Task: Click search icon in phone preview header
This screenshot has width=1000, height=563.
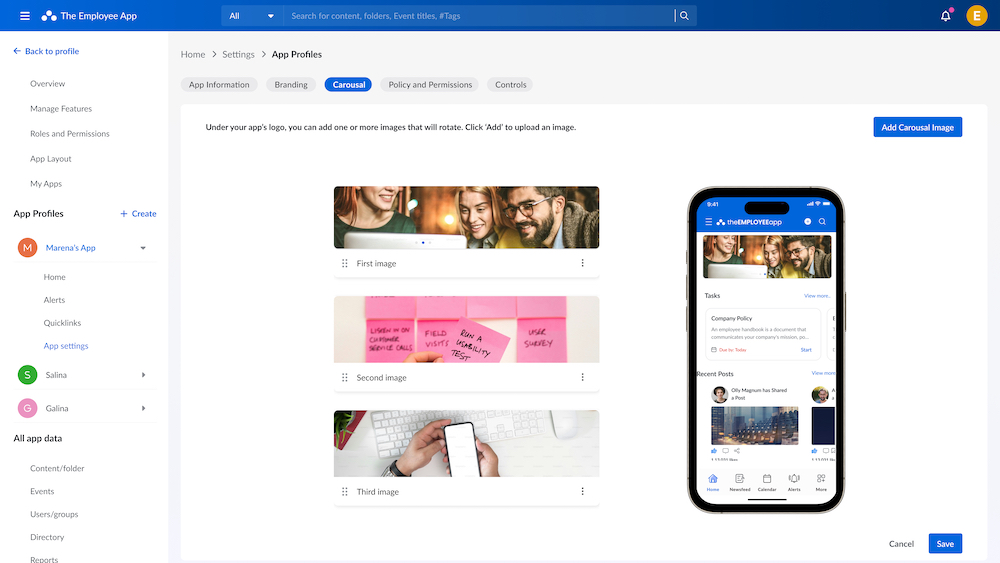Action: point(822,222)
